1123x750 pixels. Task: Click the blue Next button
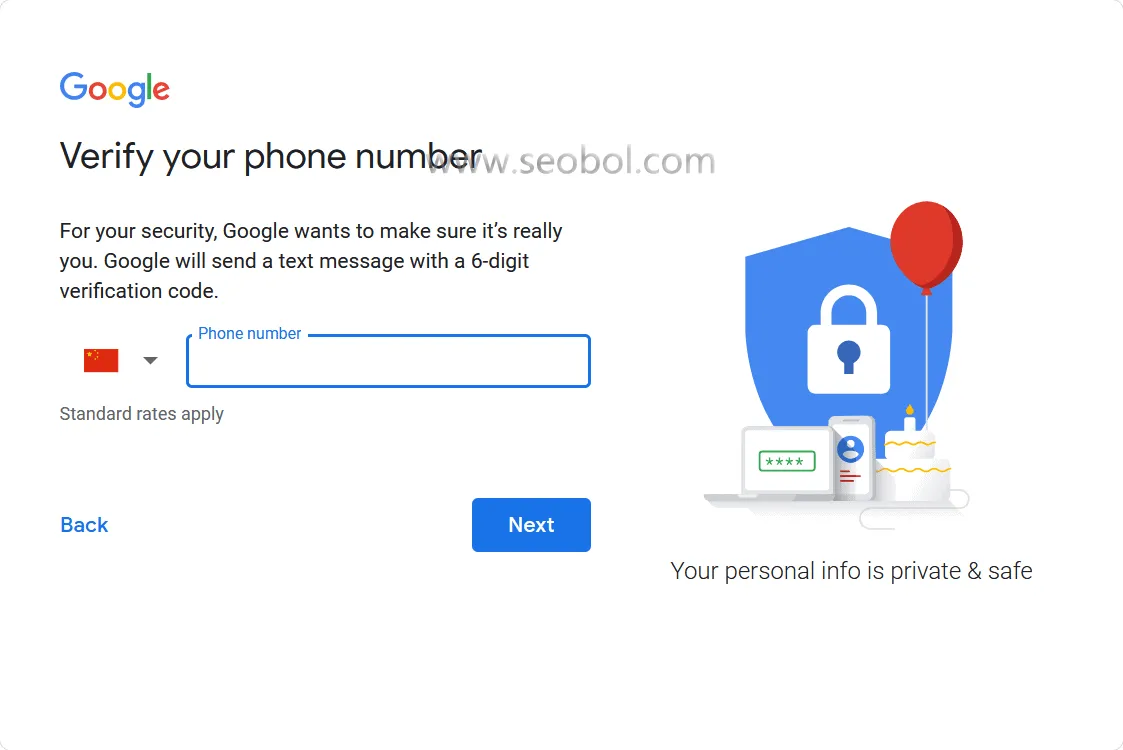tap(531, 525)
